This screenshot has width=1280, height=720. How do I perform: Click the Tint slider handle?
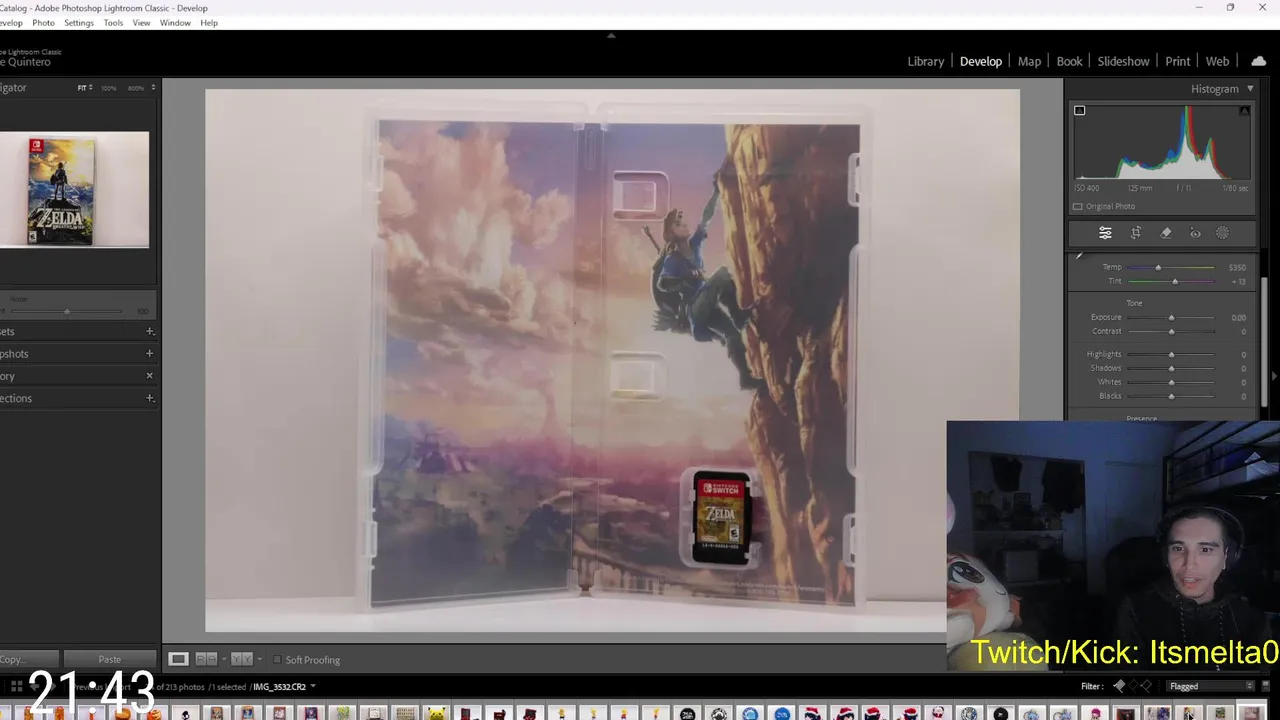tap(1175, 282)
